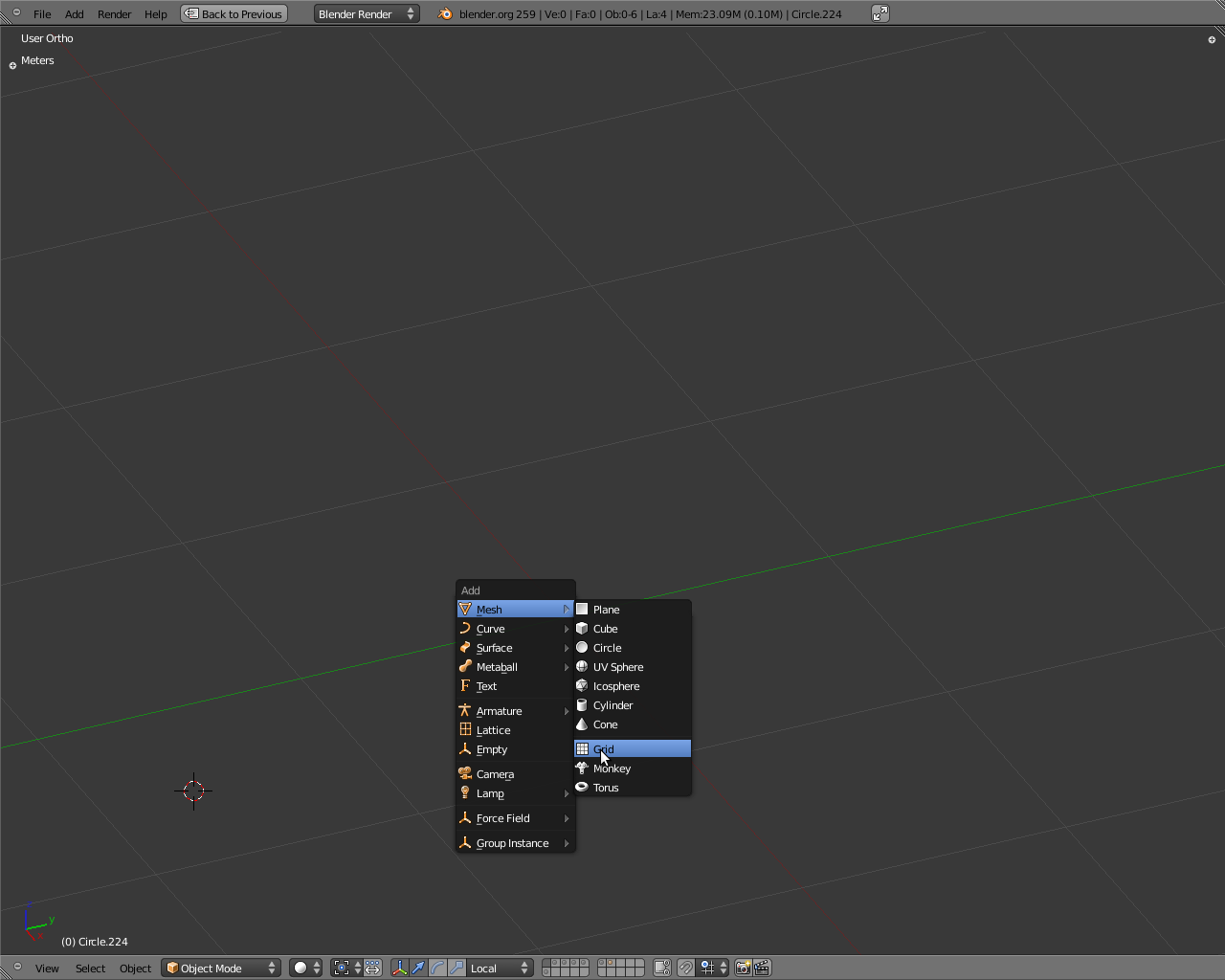The width and height of the screenshot is (1225, 980).
Task: Add a Text object
Action: pos(515,686)
